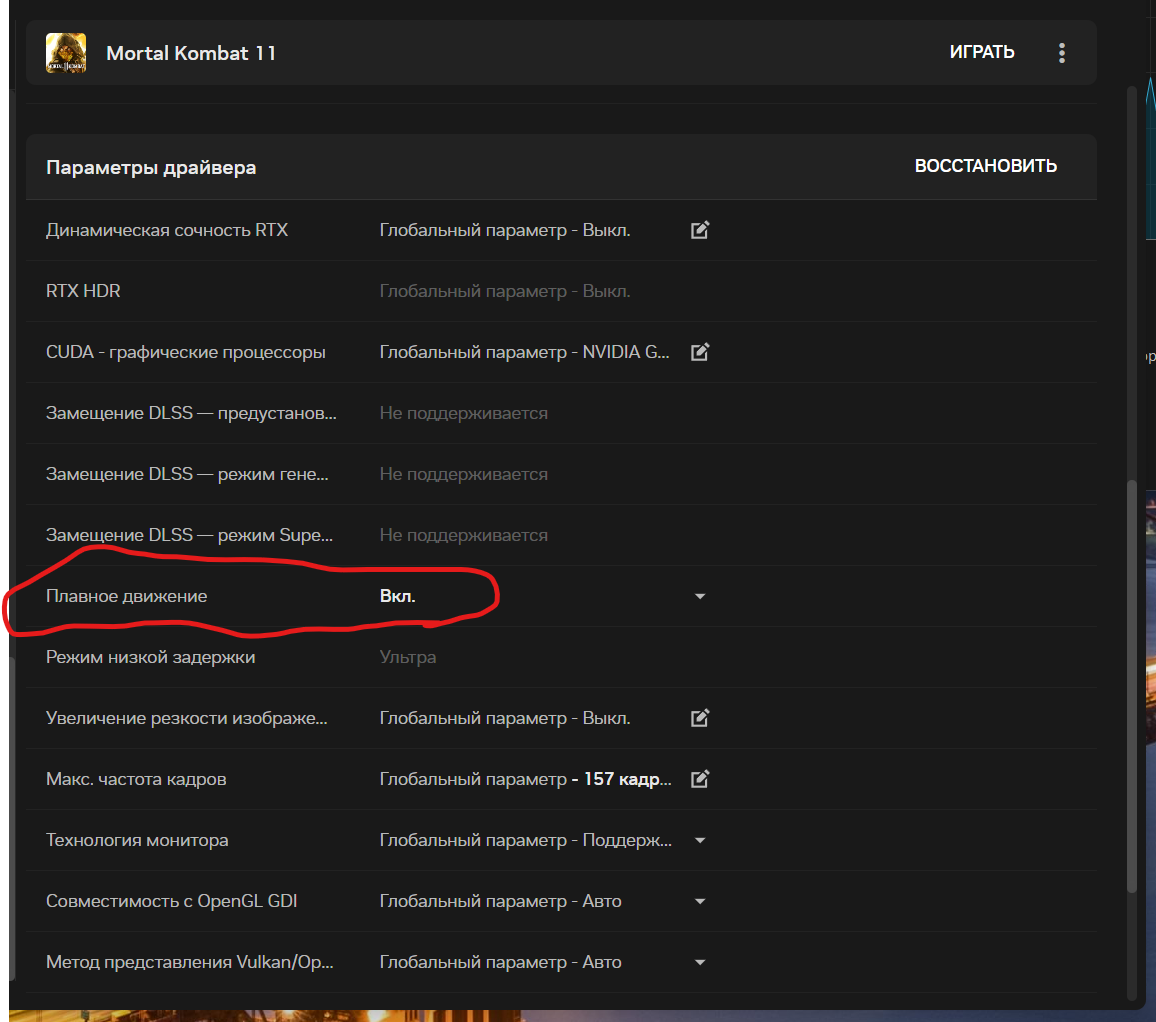The image size is (1156, 1022).
Task: Click Замещение DLSS режим гене... row label
Action: 187,474
